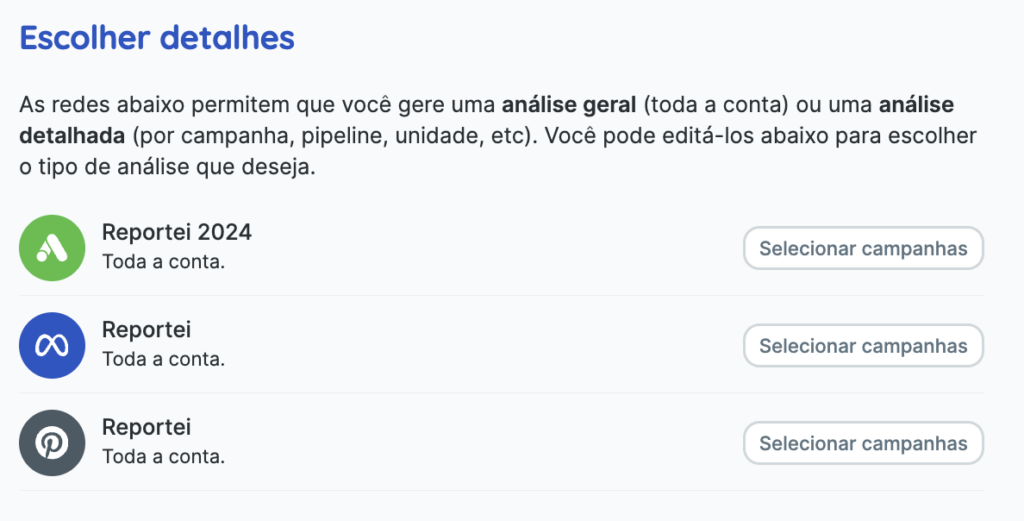
Task: Click "Toda a conta." in the Pinterest row
Action: (x=163, y=457)
